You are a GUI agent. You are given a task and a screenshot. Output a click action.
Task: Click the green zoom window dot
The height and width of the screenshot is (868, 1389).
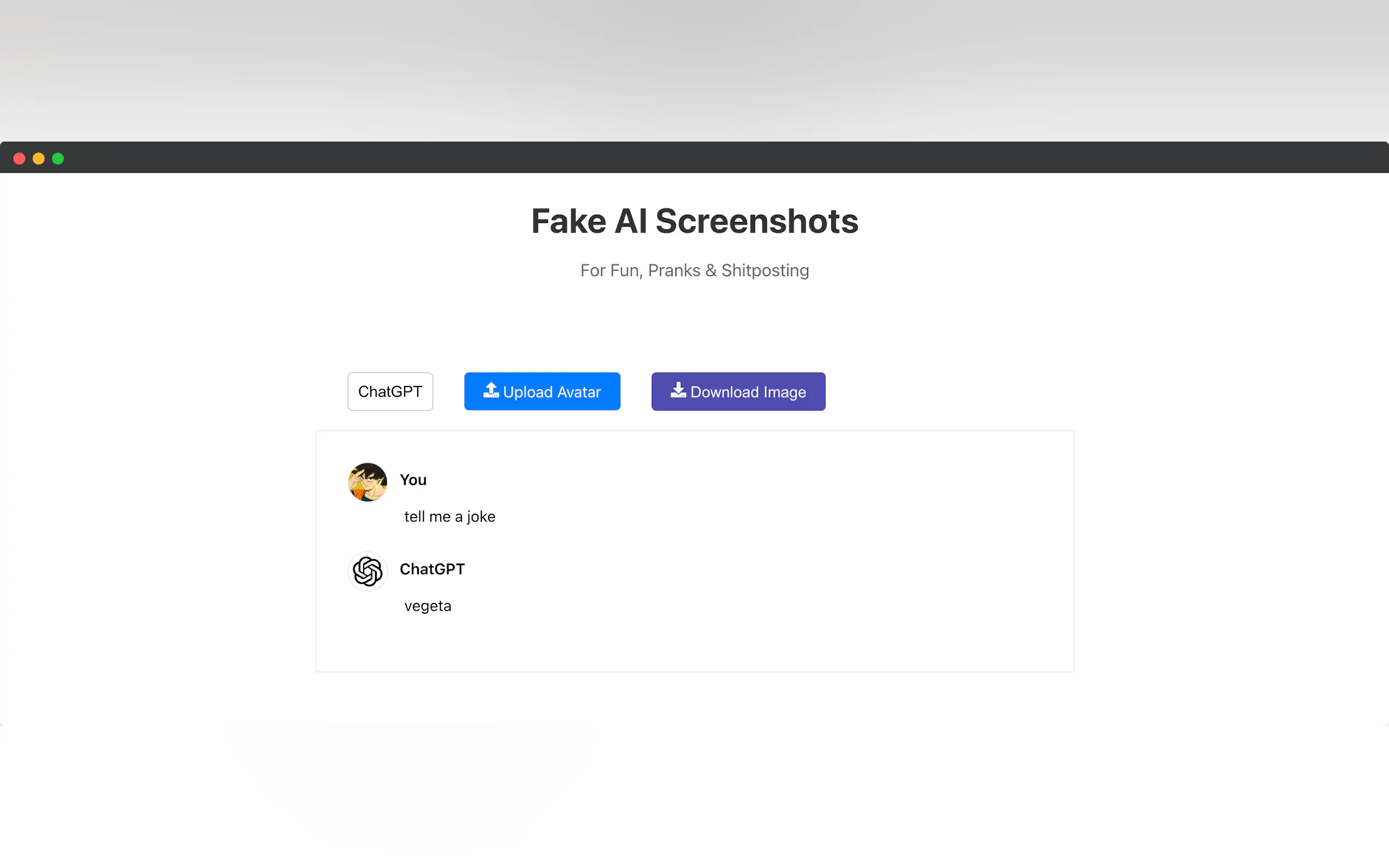pos(58,158)
